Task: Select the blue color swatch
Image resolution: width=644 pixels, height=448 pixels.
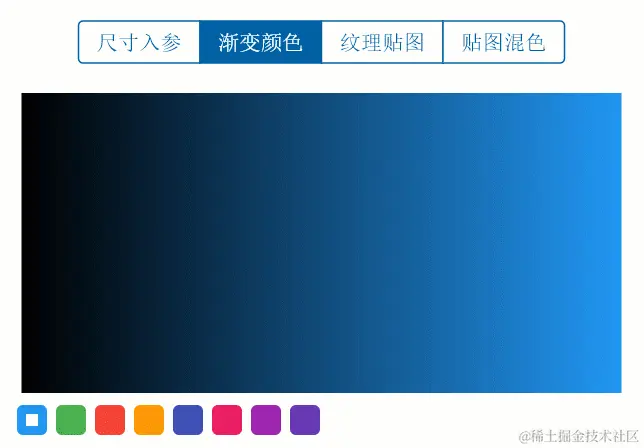Action: [x=32, y=420]
